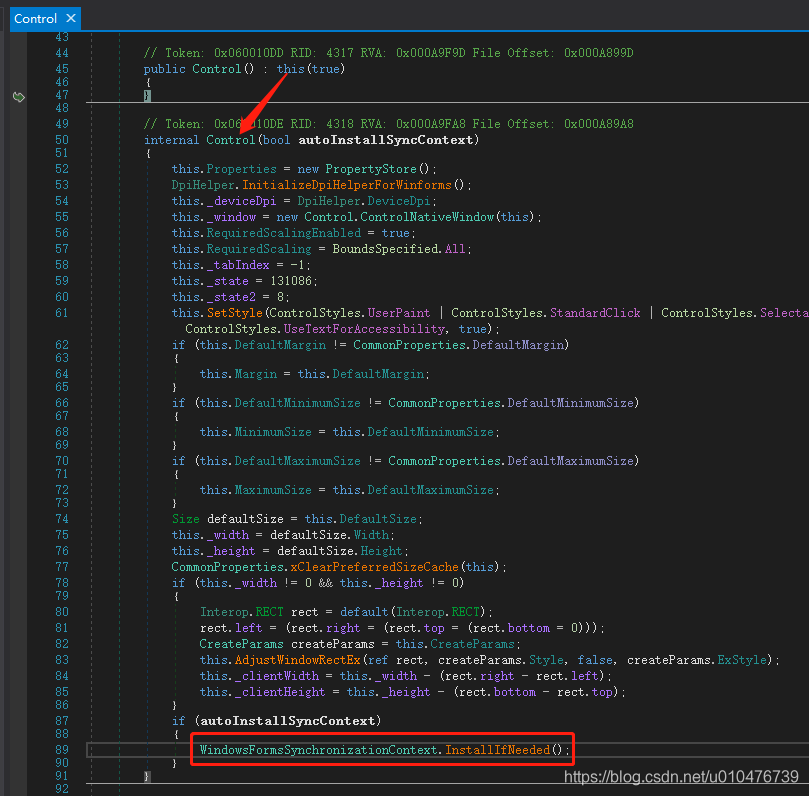
Task: Click MinimumSize property on line 68
Action: (273, 432)
